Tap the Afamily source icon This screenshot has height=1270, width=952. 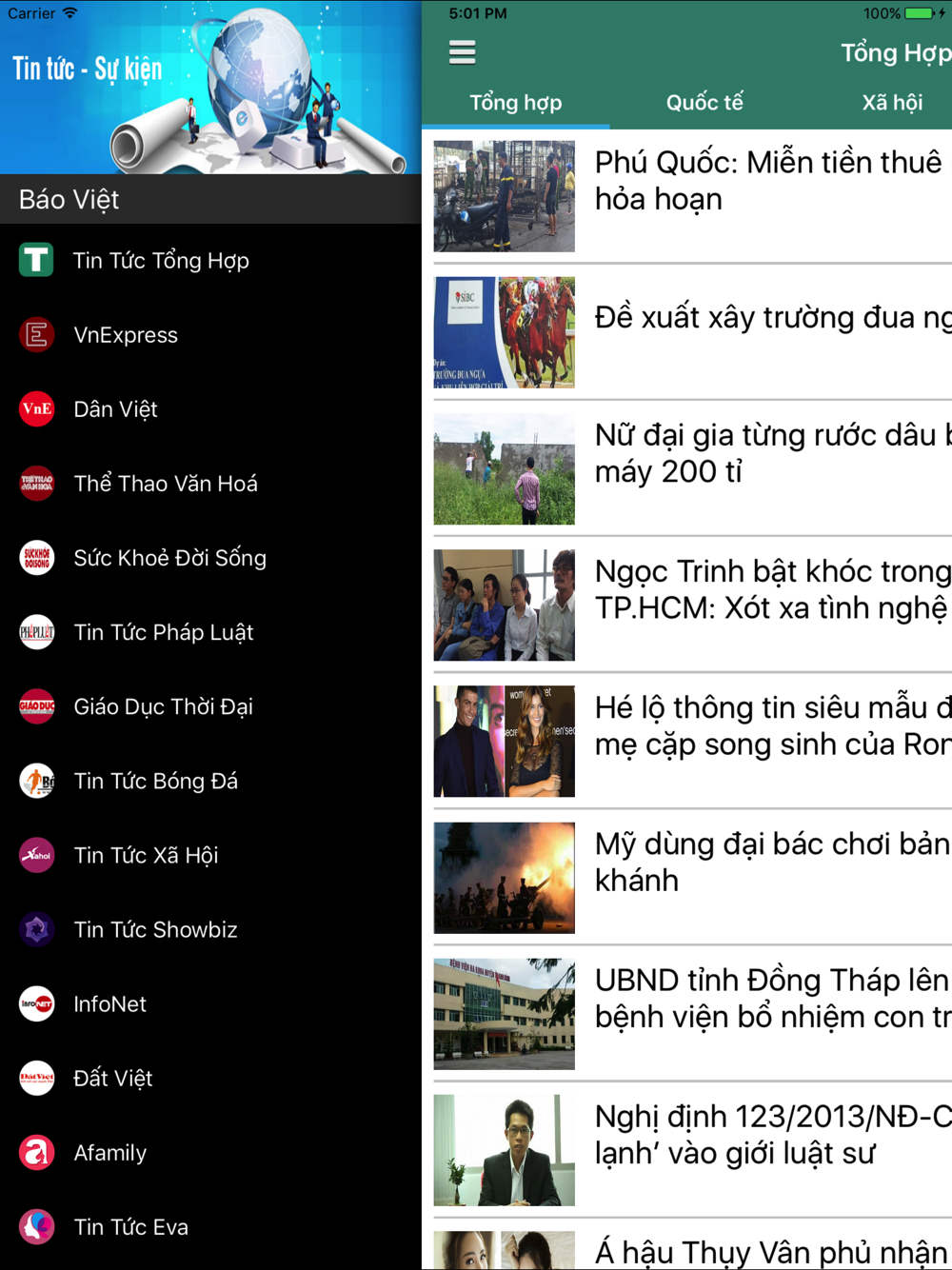pos(36,1152)
